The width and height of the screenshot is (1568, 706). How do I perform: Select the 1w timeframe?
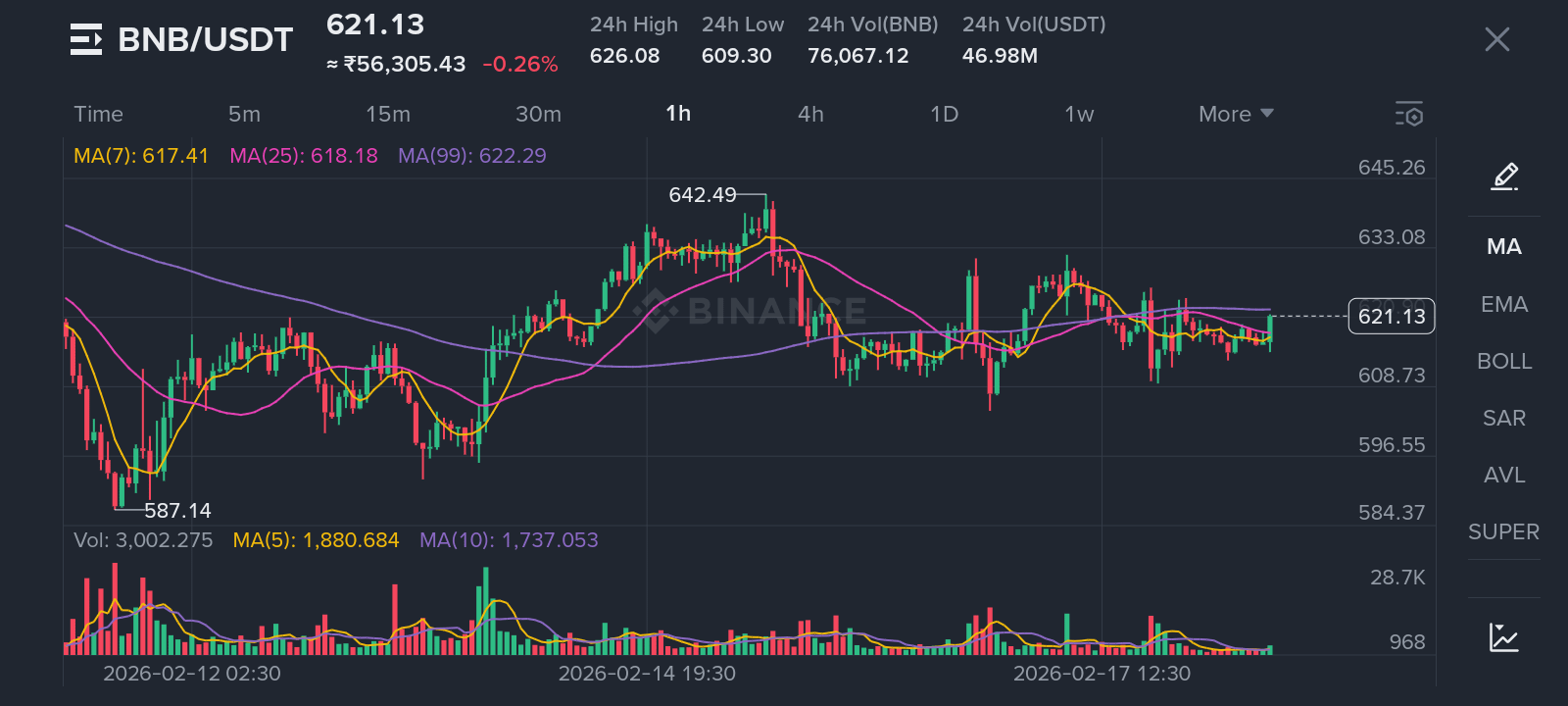1079,114
